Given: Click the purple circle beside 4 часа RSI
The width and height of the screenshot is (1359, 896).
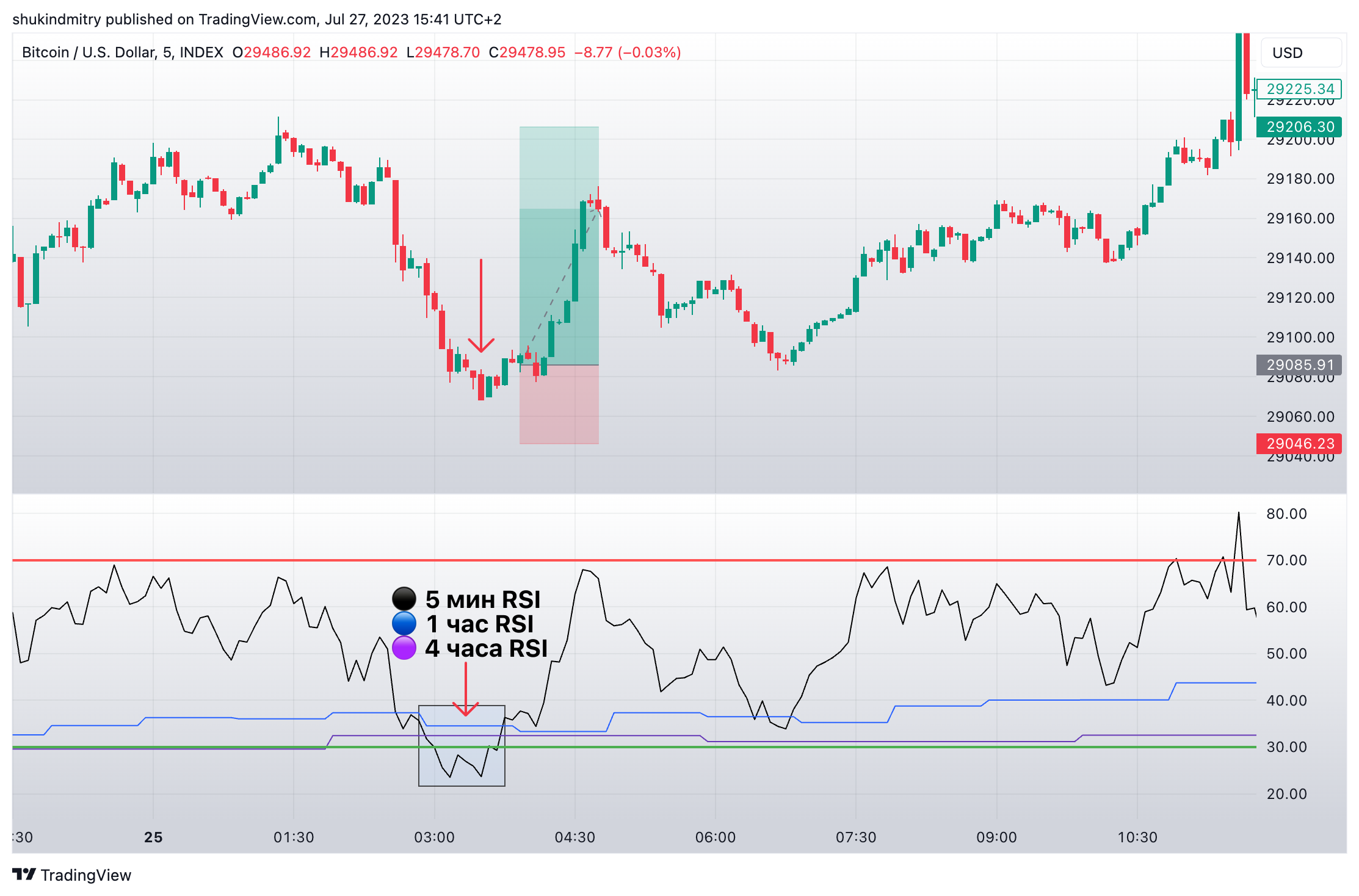Looking at the screenshot, I should click(x=404, y=648).
